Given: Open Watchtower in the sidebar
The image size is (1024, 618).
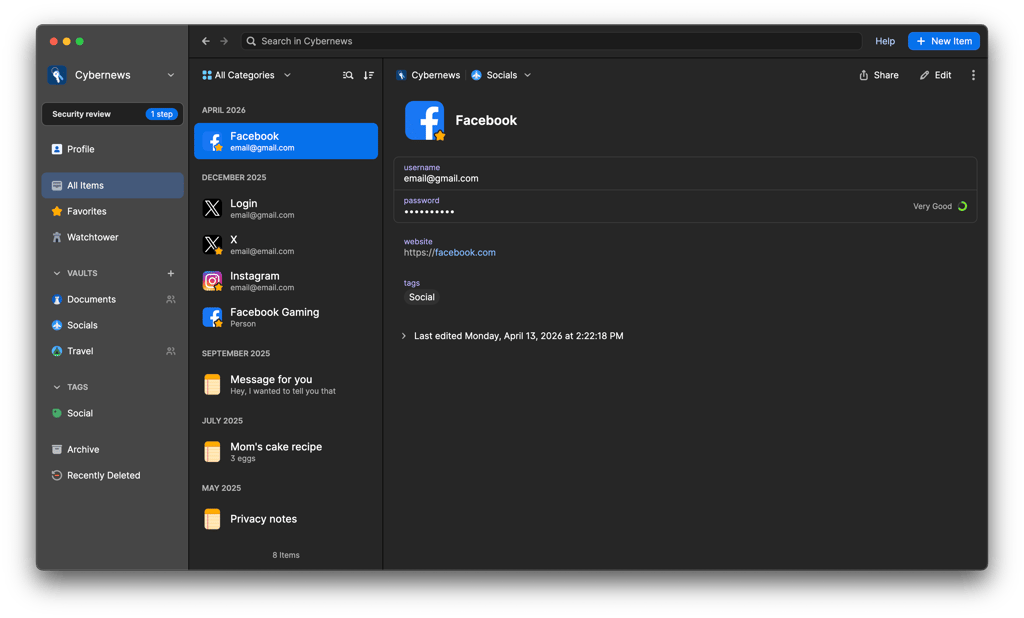Looking at the screenshot, I should tap(112, 237).
